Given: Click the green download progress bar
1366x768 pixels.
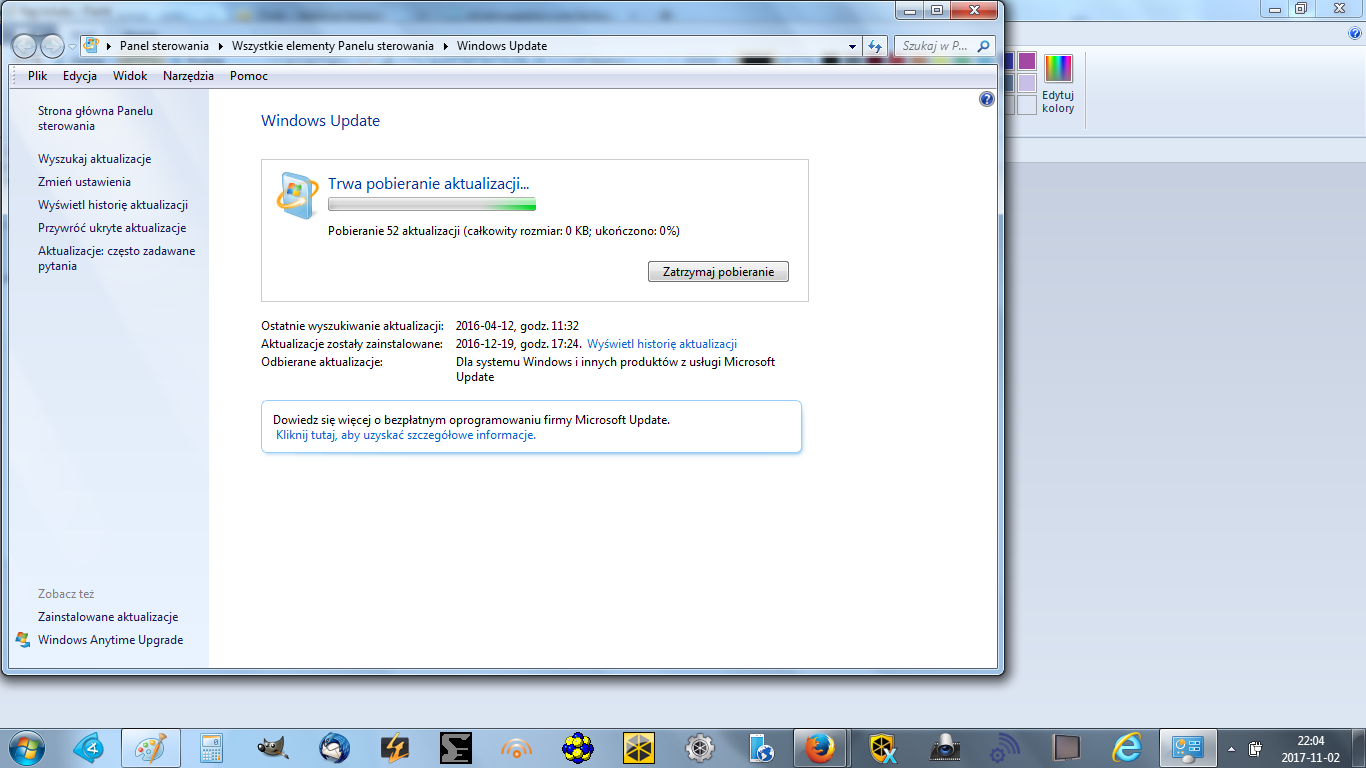Looking at the screenshot, I should point(432,204).
